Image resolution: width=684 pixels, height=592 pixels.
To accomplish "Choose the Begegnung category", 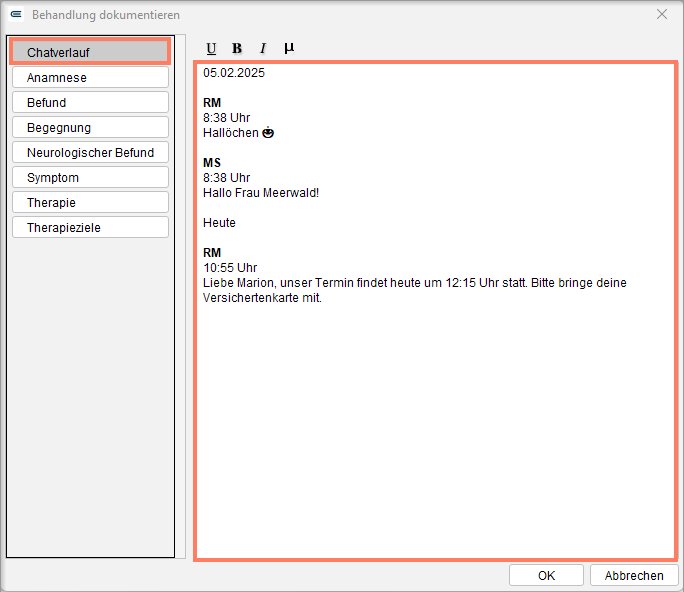I will tap(90, 127).
